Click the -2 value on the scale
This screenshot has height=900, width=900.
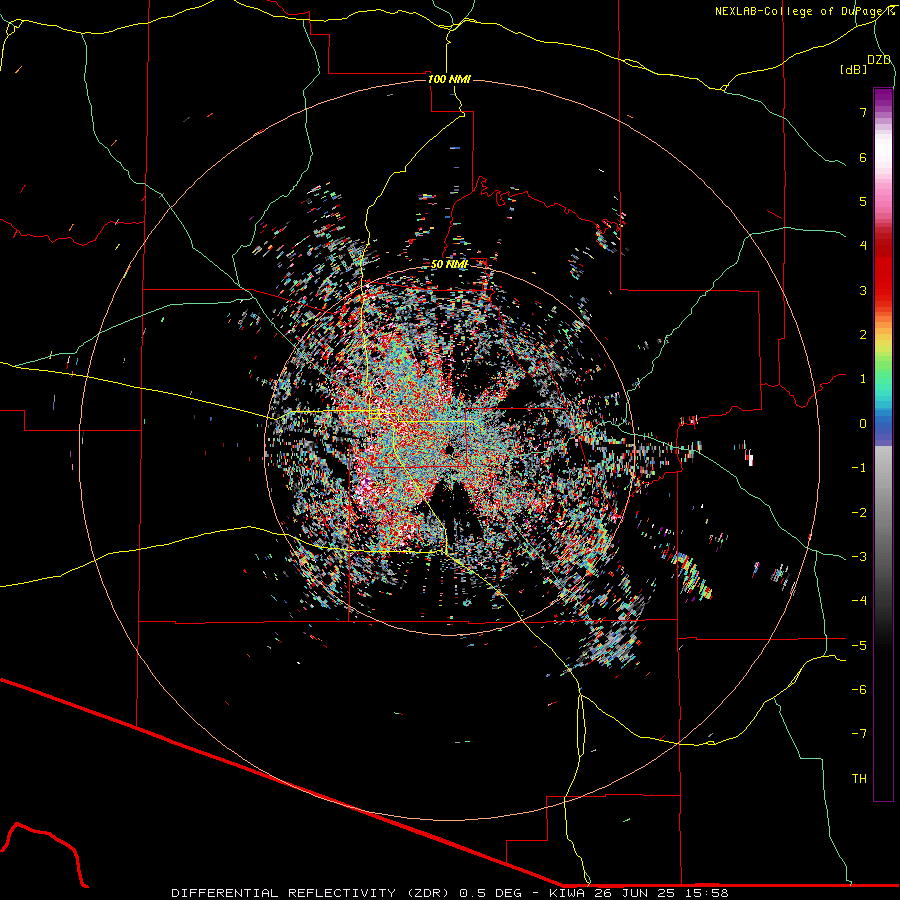click(859, 512)
